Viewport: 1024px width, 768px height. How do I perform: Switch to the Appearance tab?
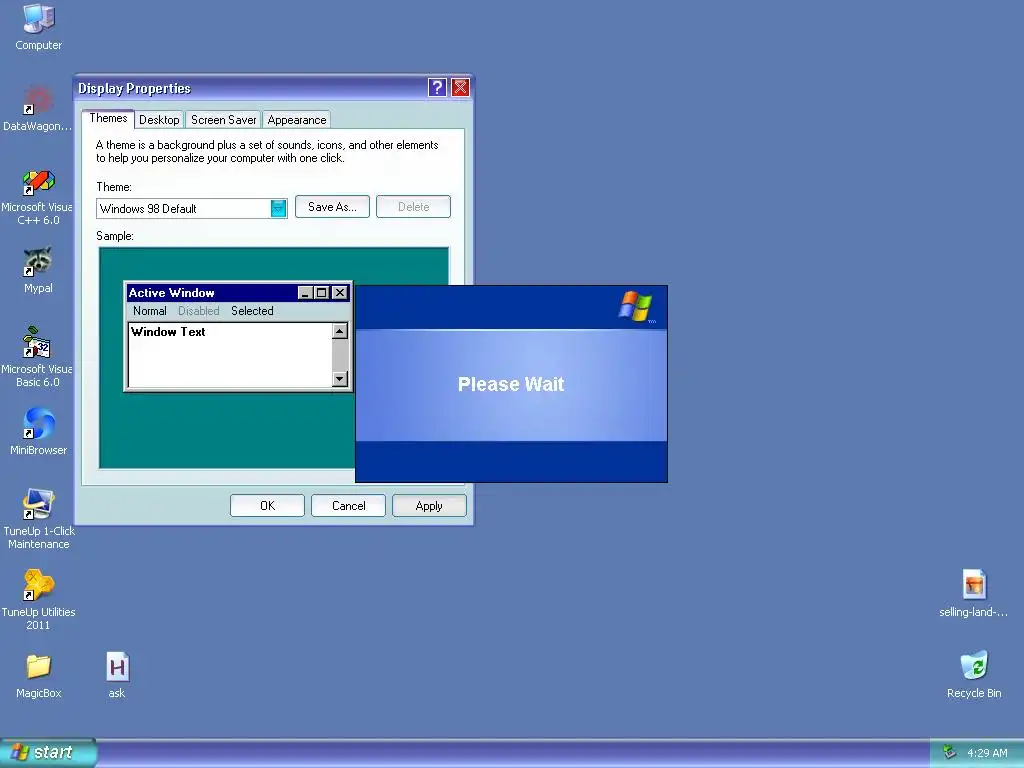click(x=296, y=120)
